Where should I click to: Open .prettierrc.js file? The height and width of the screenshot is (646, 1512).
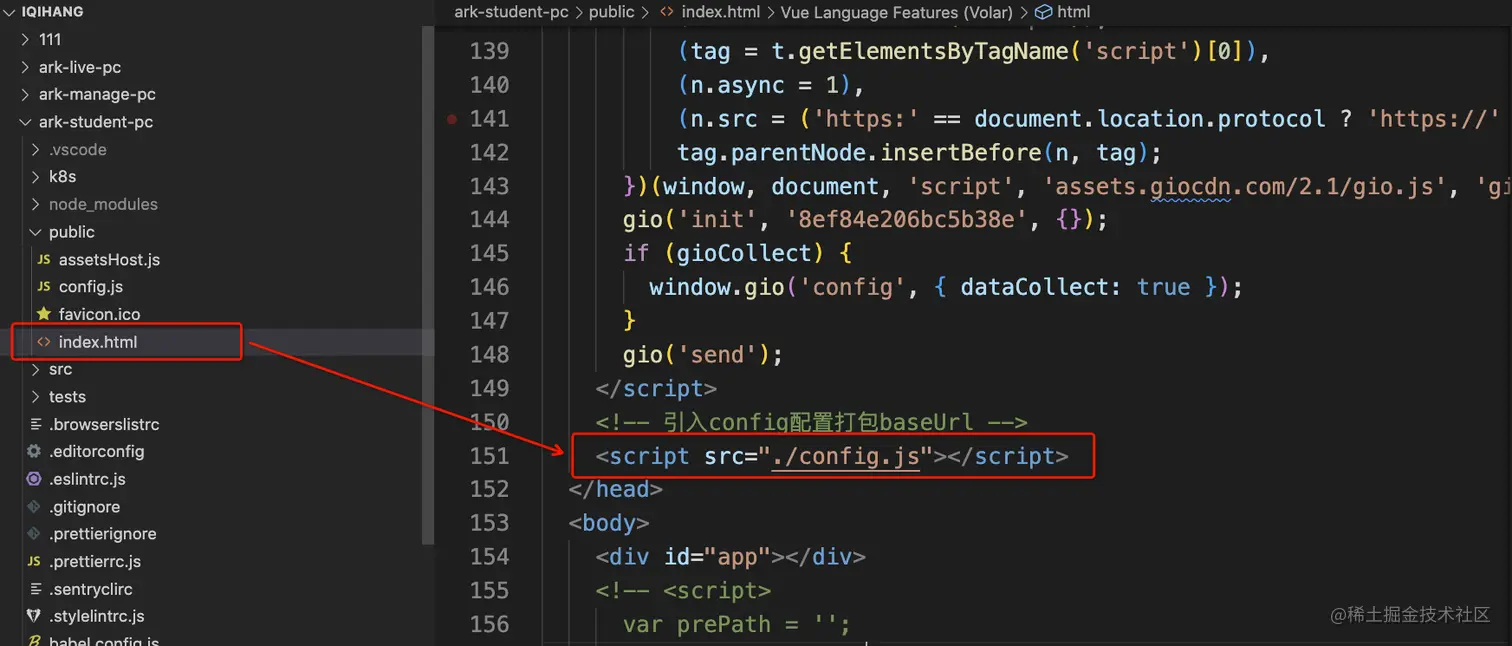(95, 561)
